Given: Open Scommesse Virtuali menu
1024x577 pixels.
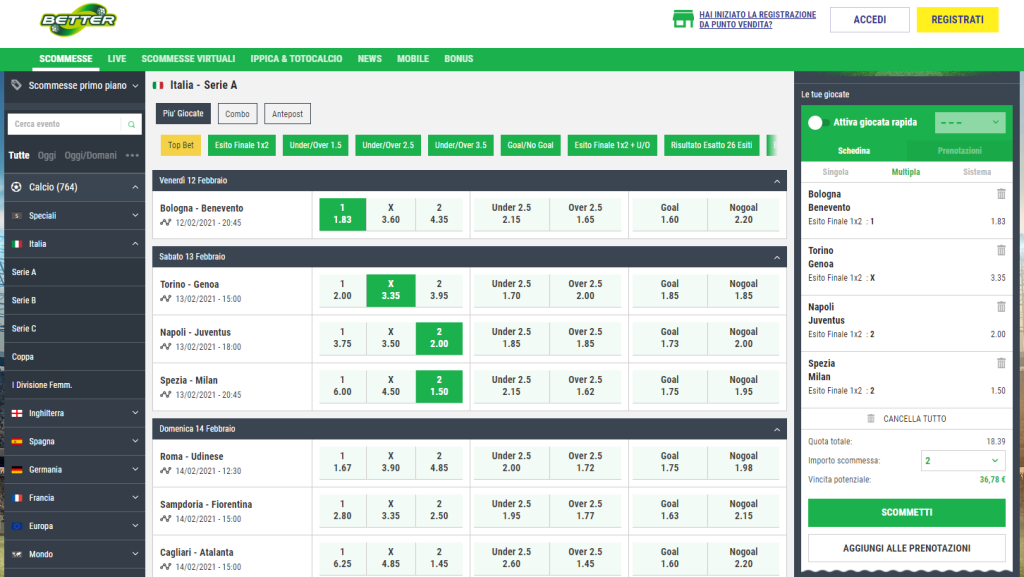Looking at the screenshot, I should pos(188,59).
